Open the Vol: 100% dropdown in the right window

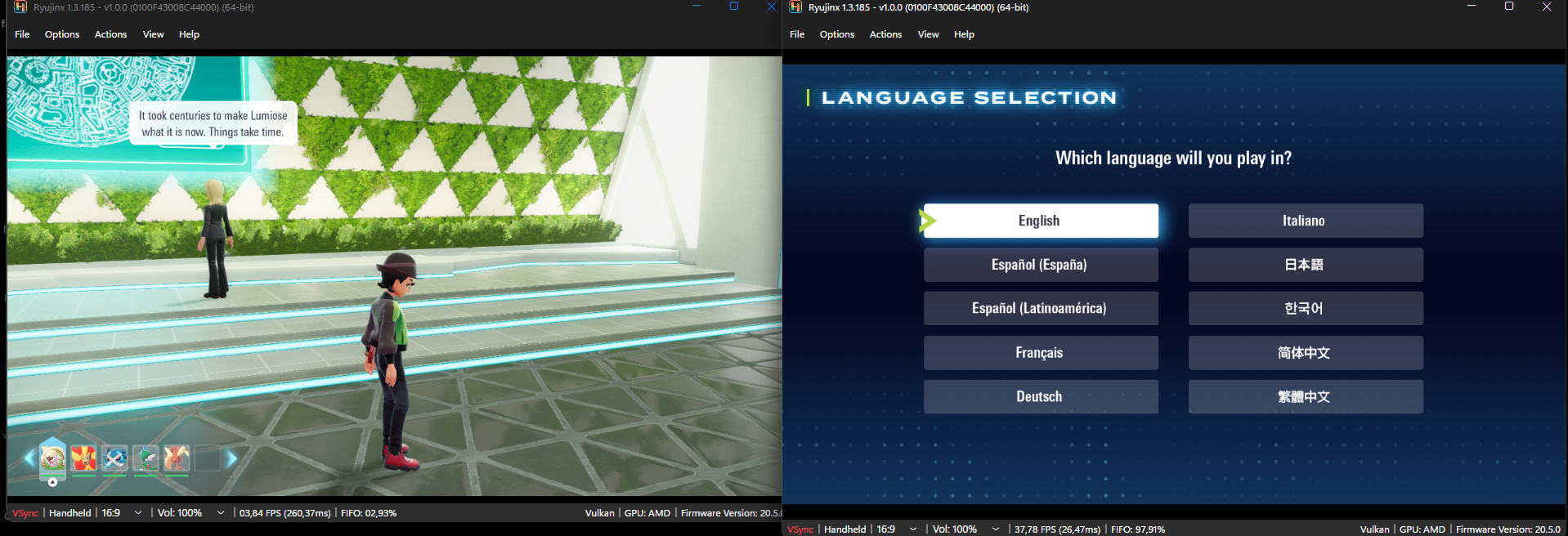[965, 529]
